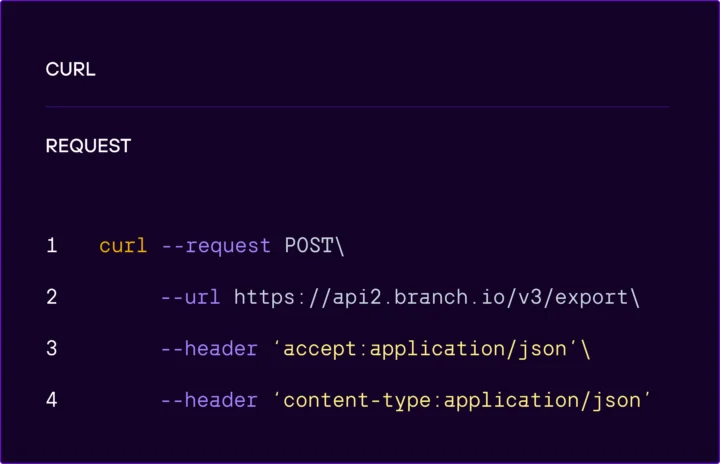Click the yellow curl command keyword

pos(123,246)
